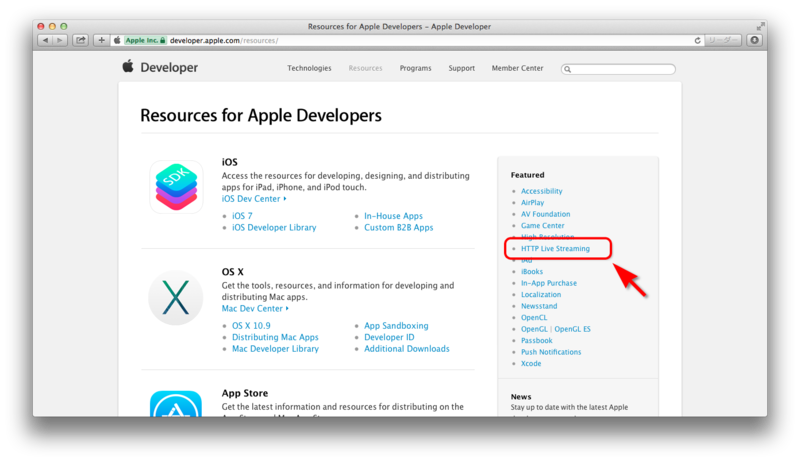Open the In-App Purchase featured link
The width and height of the screenshot is (800, 462).
click(x=549, y=283)
